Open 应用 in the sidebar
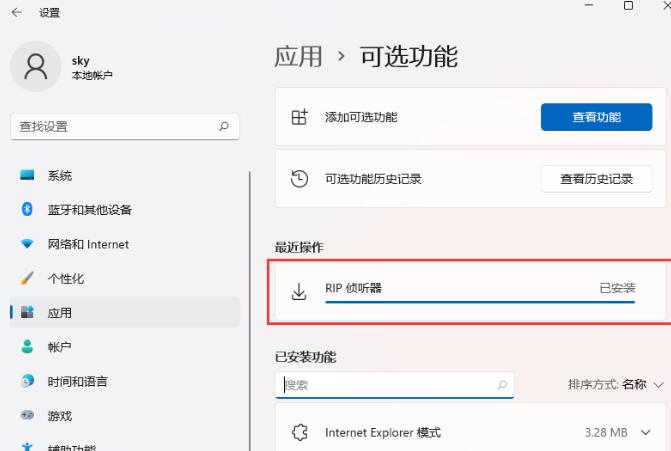This screenshot has height=451, width=671. [x=60, y=313]
